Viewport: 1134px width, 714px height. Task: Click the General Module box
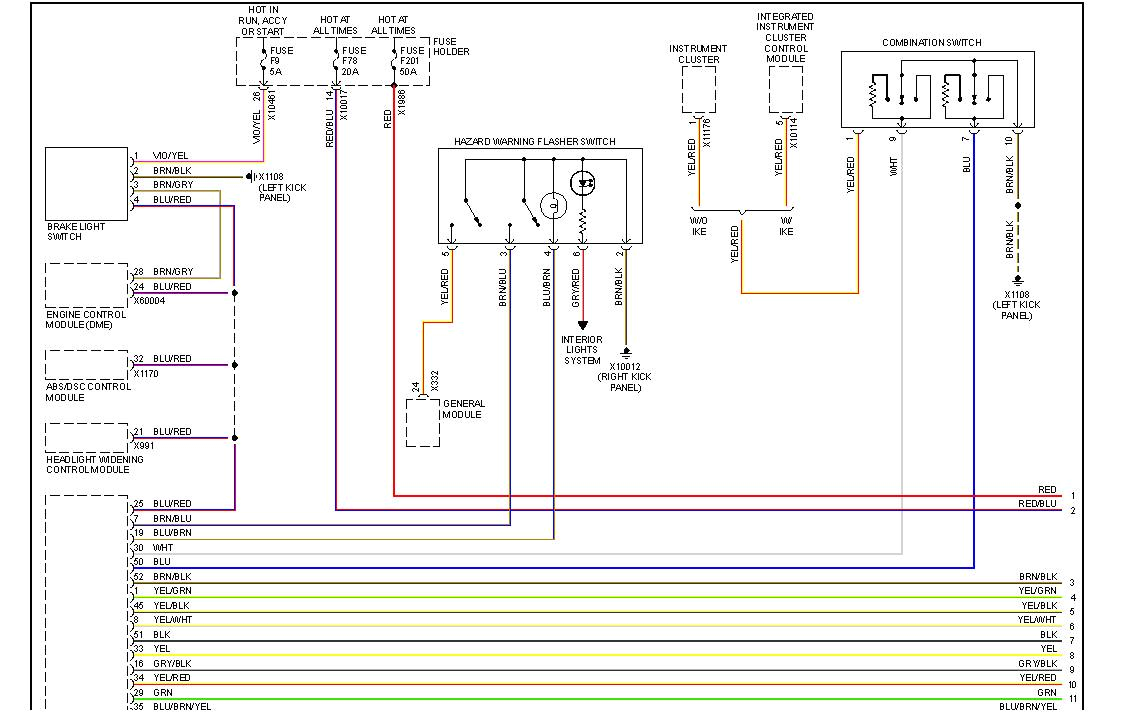point(422,422)
